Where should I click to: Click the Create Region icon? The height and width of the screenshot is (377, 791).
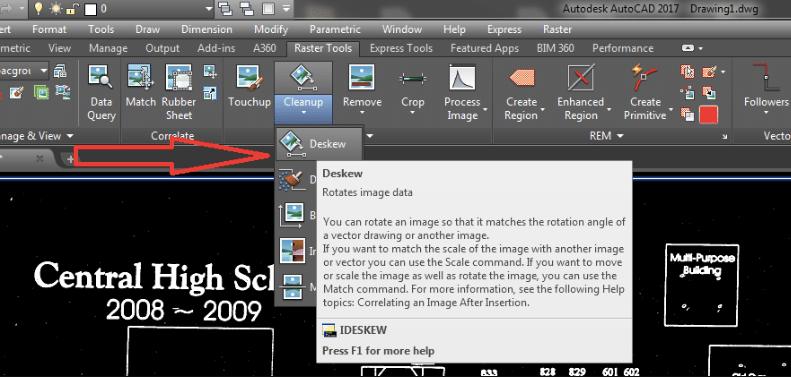[x=522, y=77]
